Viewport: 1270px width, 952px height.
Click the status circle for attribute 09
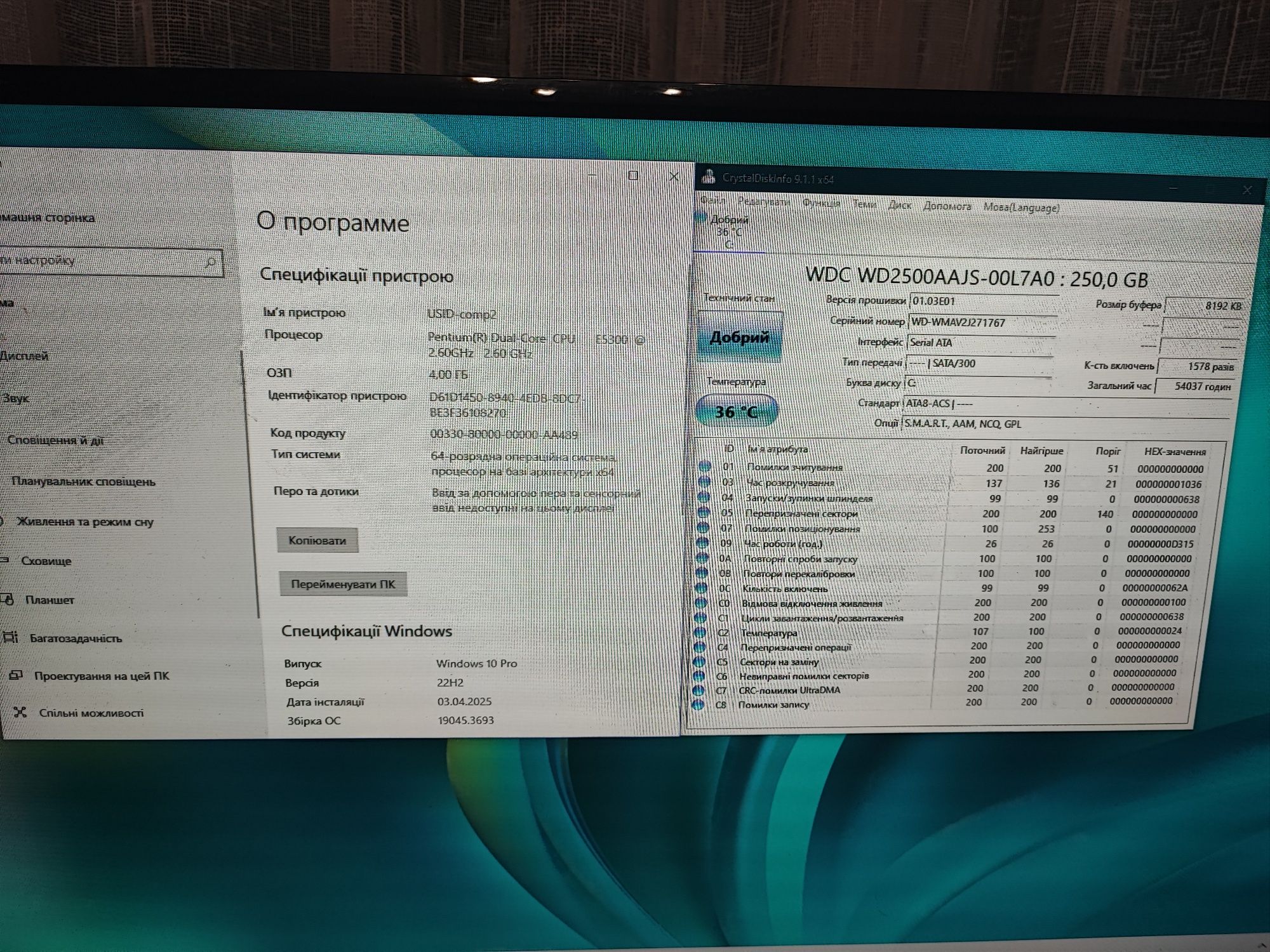tap(702, 543)
